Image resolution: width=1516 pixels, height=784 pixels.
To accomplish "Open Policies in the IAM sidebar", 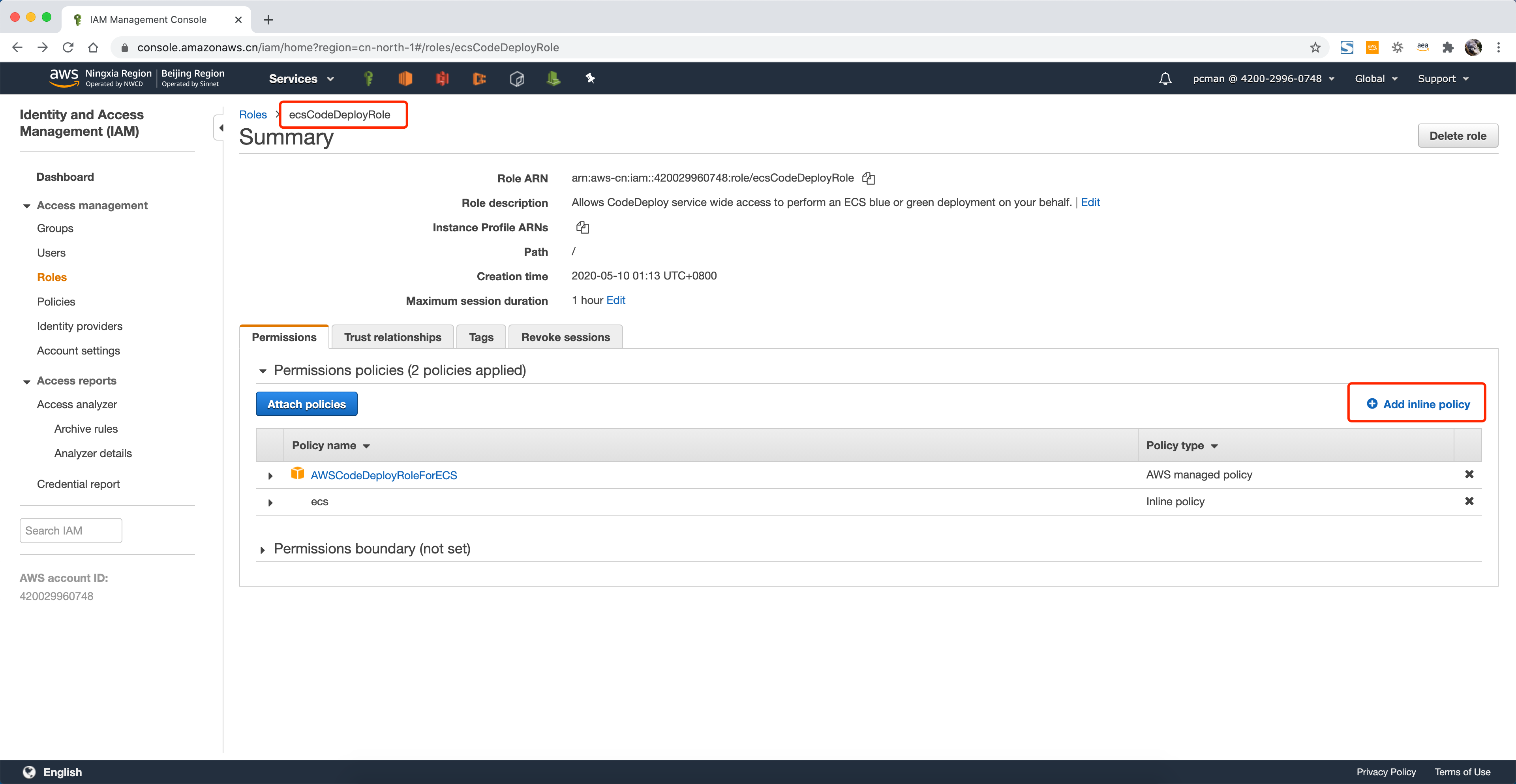I will click(x=56, y=302).
